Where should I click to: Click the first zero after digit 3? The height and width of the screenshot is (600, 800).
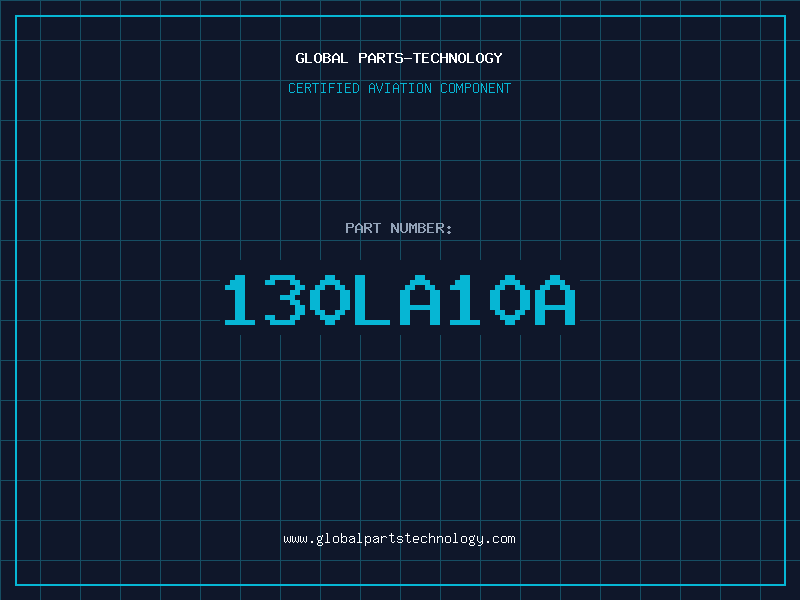click(330, 300)
